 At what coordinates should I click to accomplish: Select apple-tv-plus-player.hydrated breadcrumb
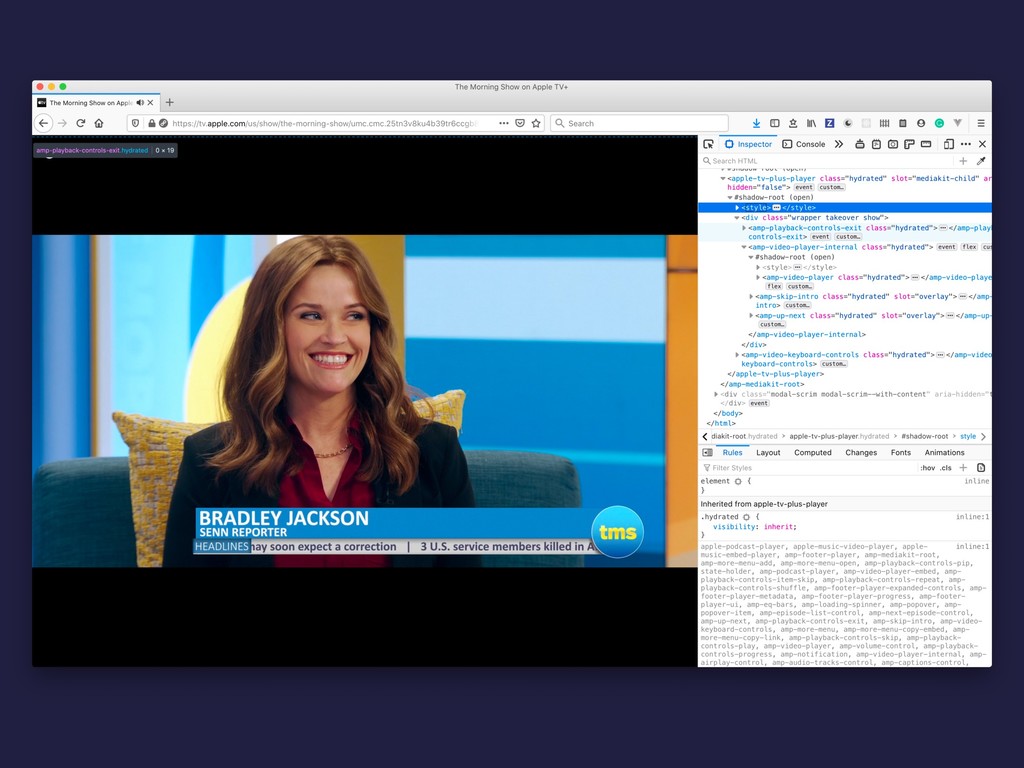839,436
